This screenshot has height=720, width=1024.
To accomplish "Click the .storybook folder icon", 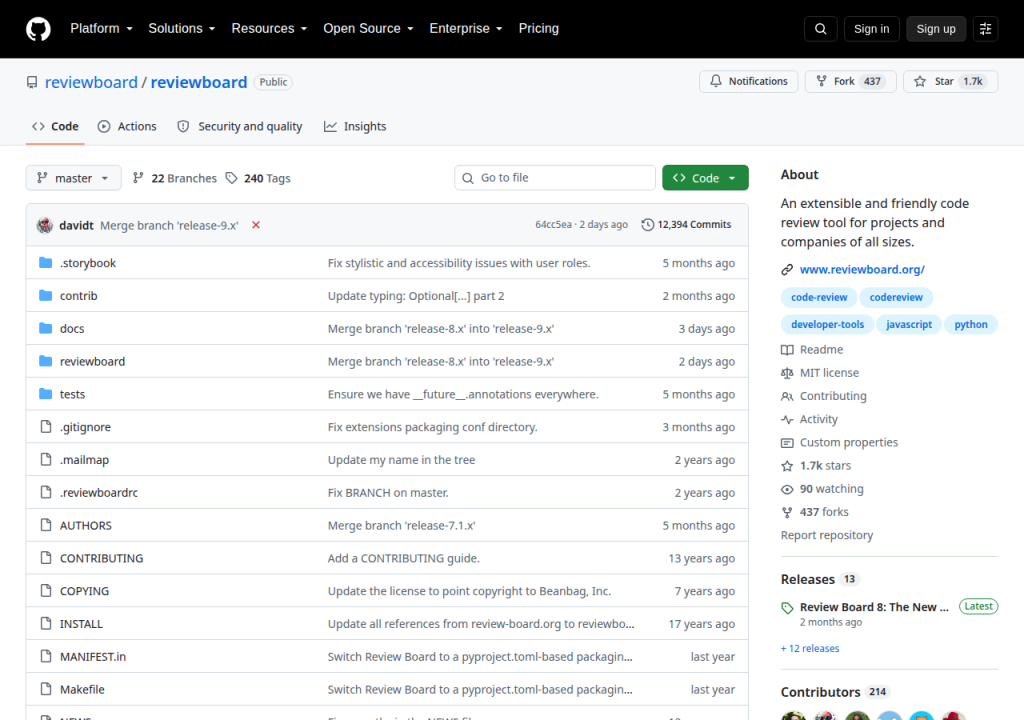I will point(45,263).
